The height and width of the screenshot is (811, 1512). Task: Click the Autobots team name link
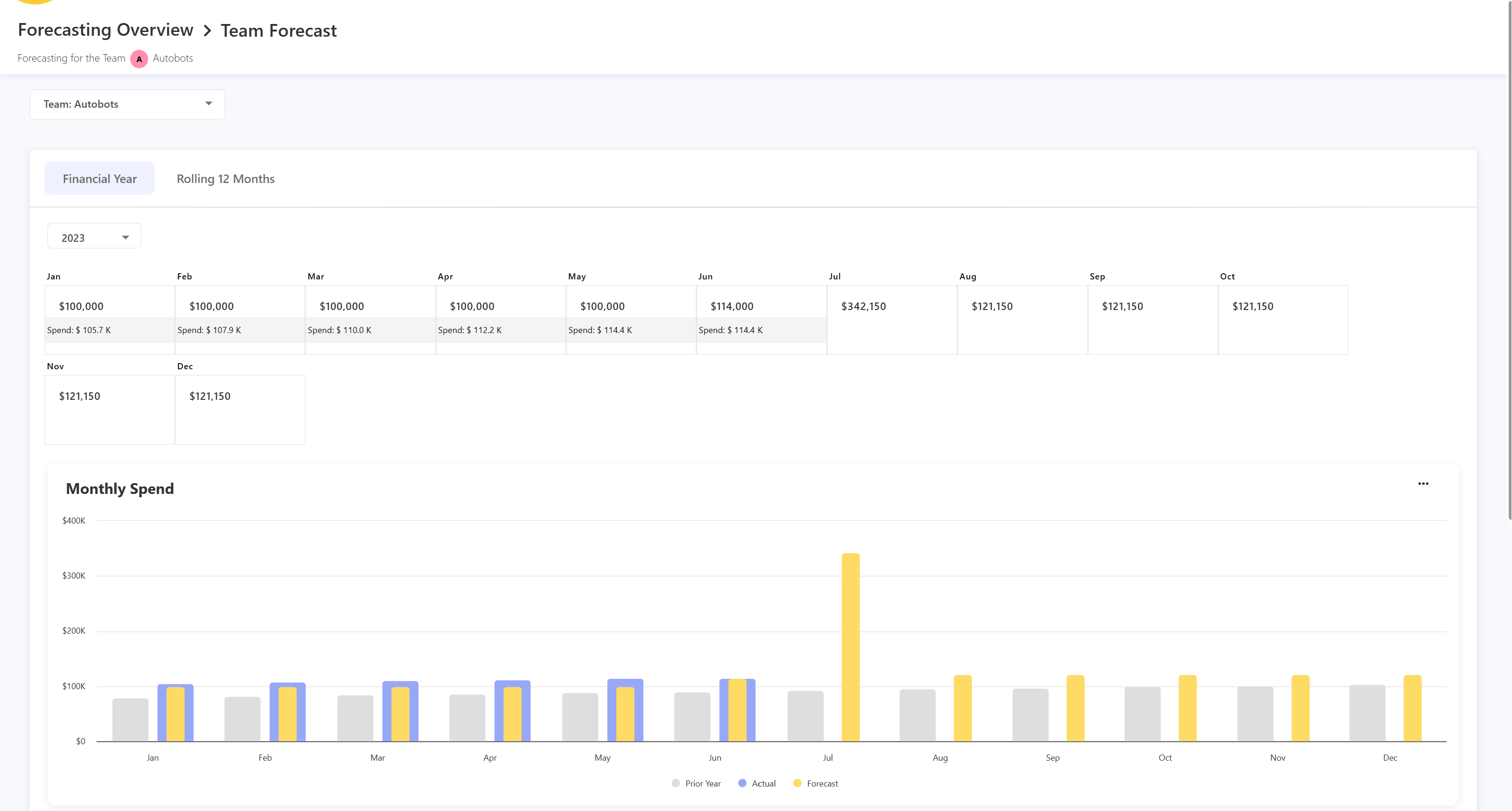[x=173, y=58]
